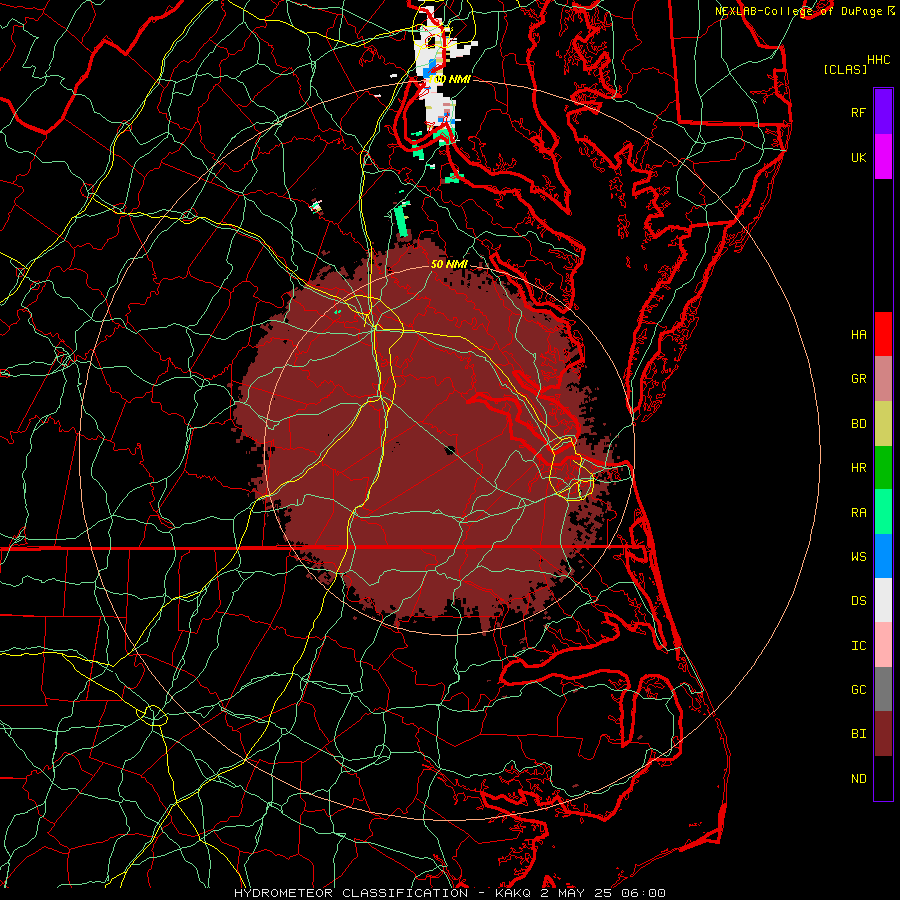Viewport: 900px width, 900px height.
Task: Click the BI maroon legend swatch
Action: point(883,734)
